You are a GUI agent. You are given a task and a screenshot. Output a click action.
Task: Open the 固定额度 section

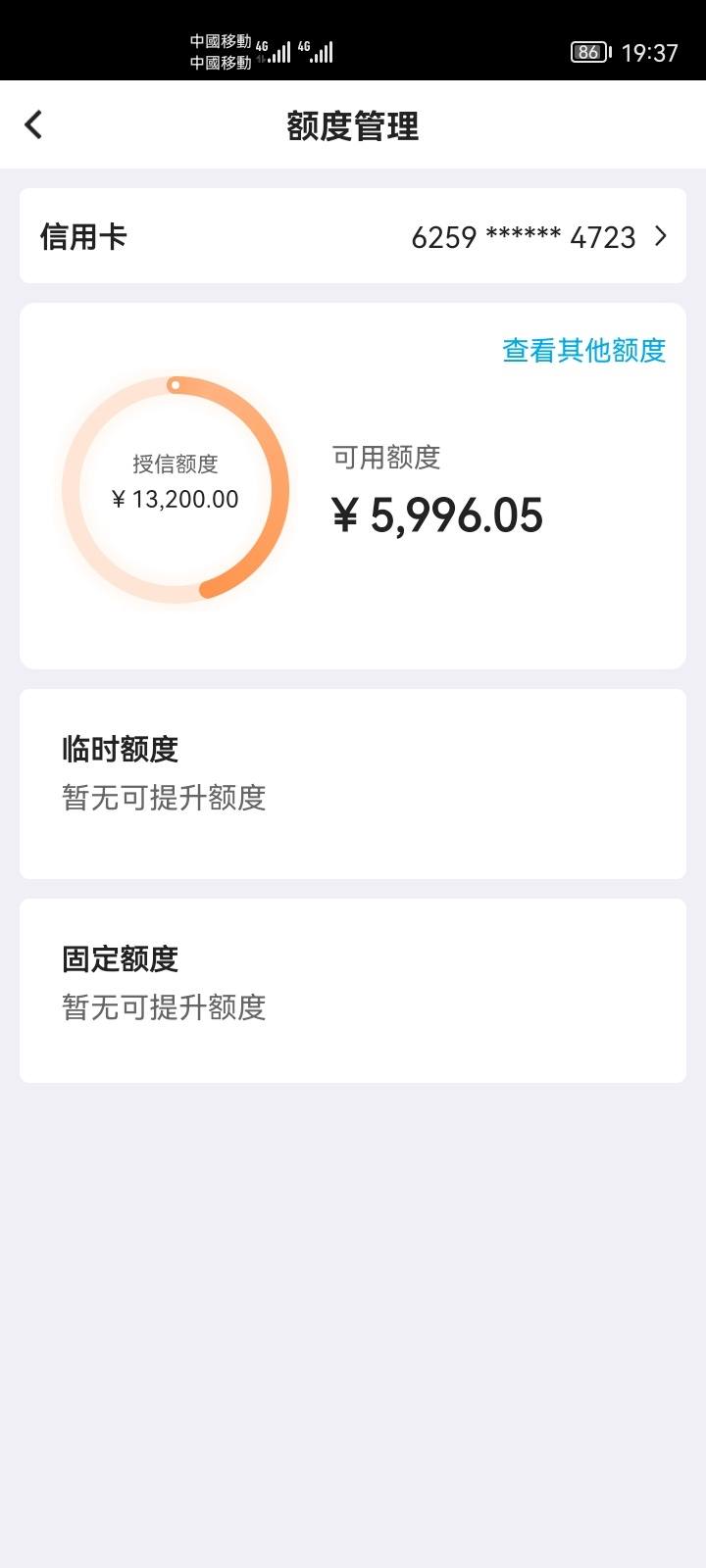(x=353, y=991)
